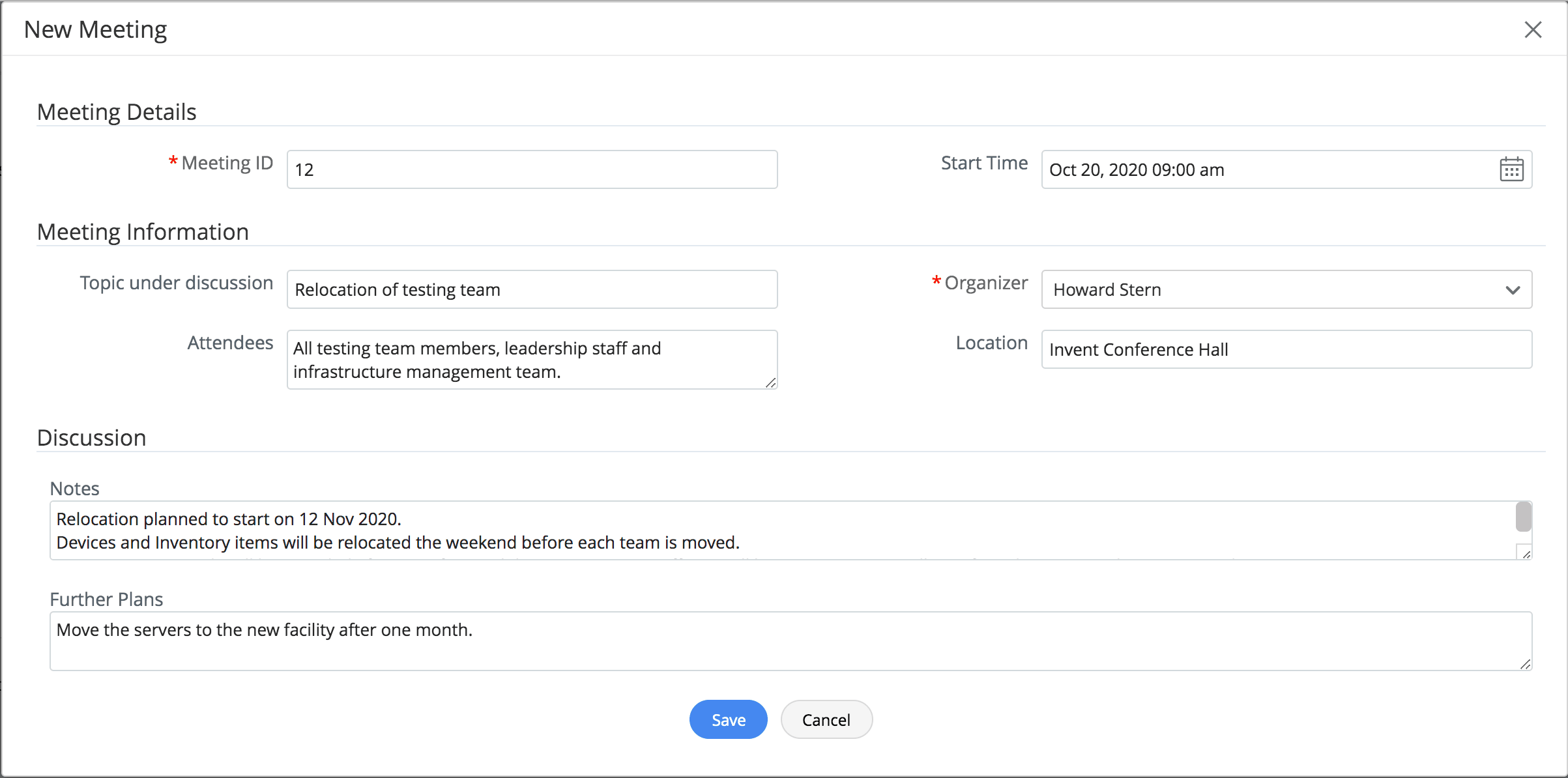Click the Meeting ID label
1568x778 pixels.
tap(227, 163)
